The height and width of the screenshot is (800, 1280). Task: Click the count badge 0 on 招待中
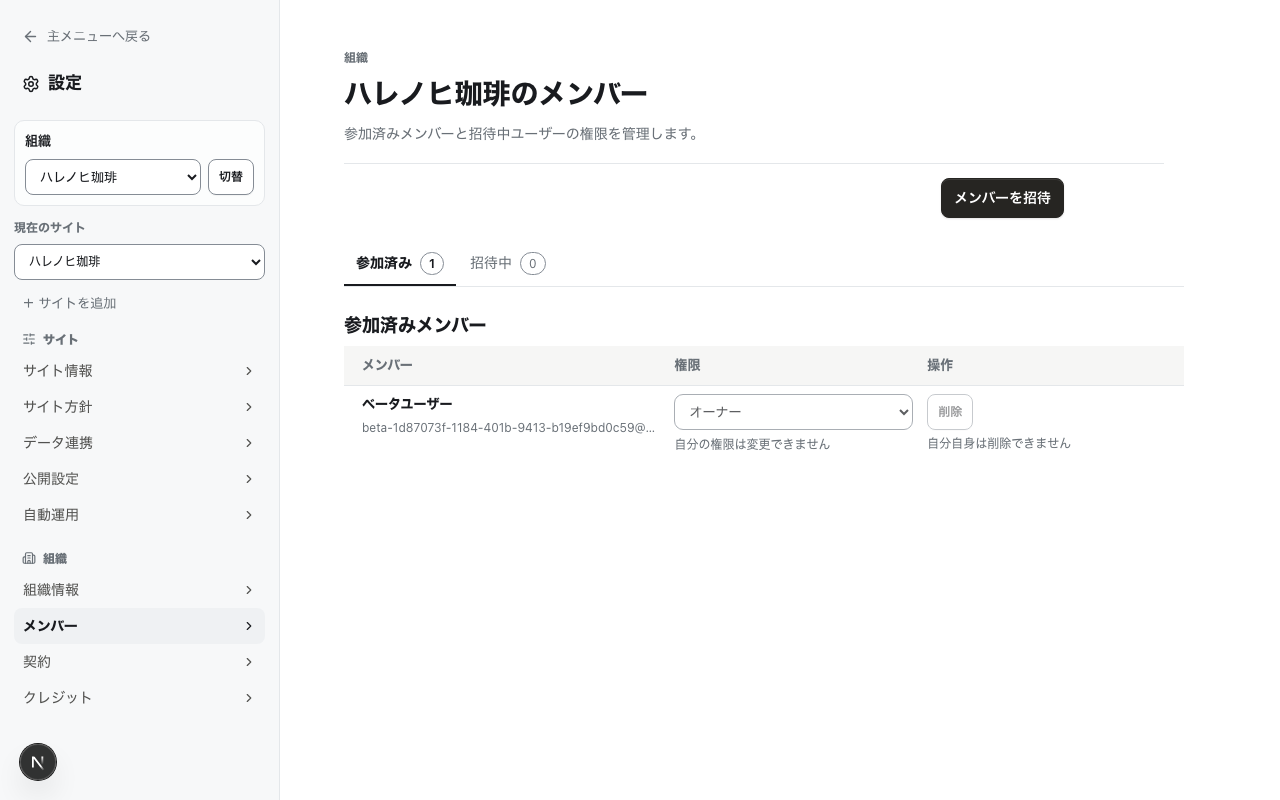(x=533, y=264)
